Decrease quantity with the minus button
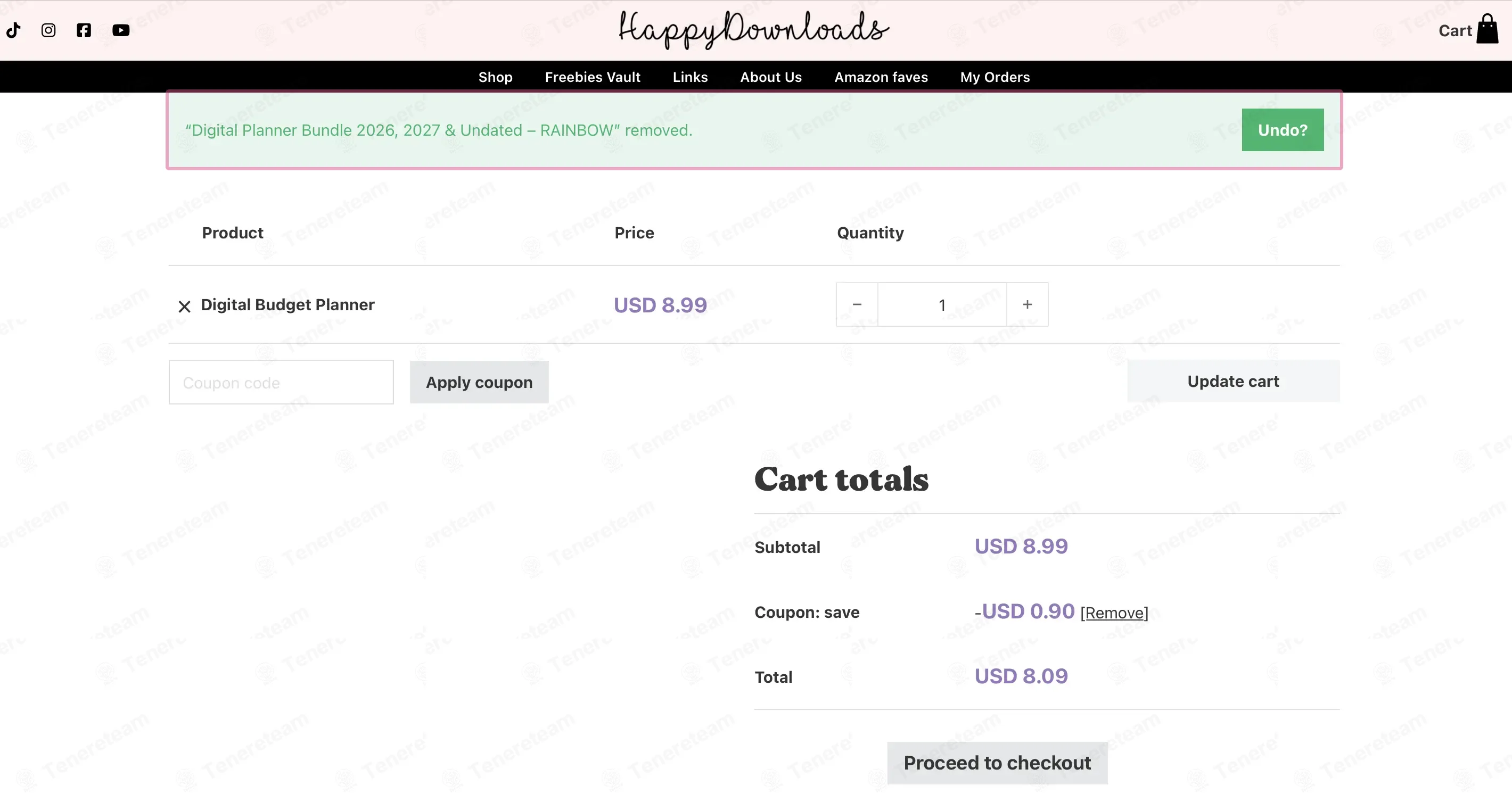This screenshot has height=794, width=1512. pos(857,304)
